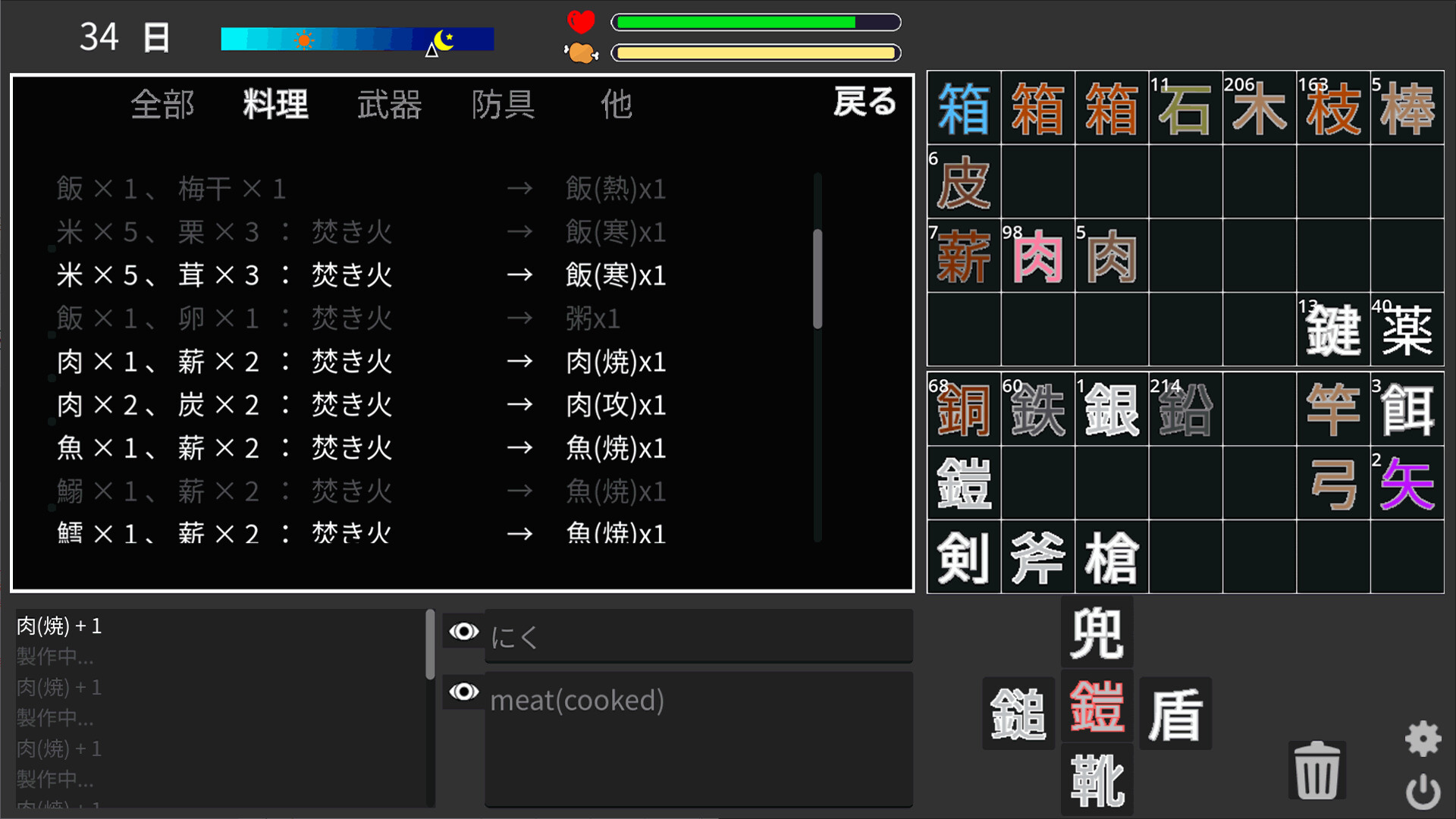Toggle visibility on the meat(cooked) field

[463, 692]
